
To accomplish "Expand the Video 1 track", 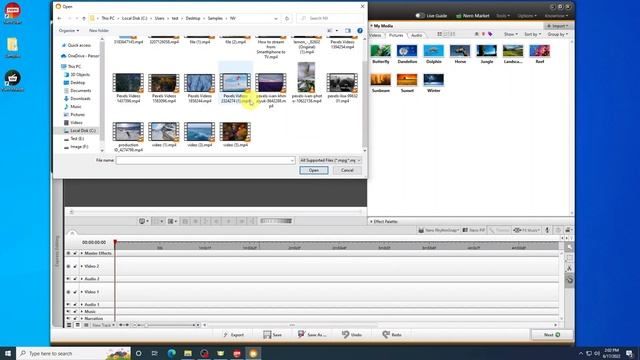I will point(82,292).
